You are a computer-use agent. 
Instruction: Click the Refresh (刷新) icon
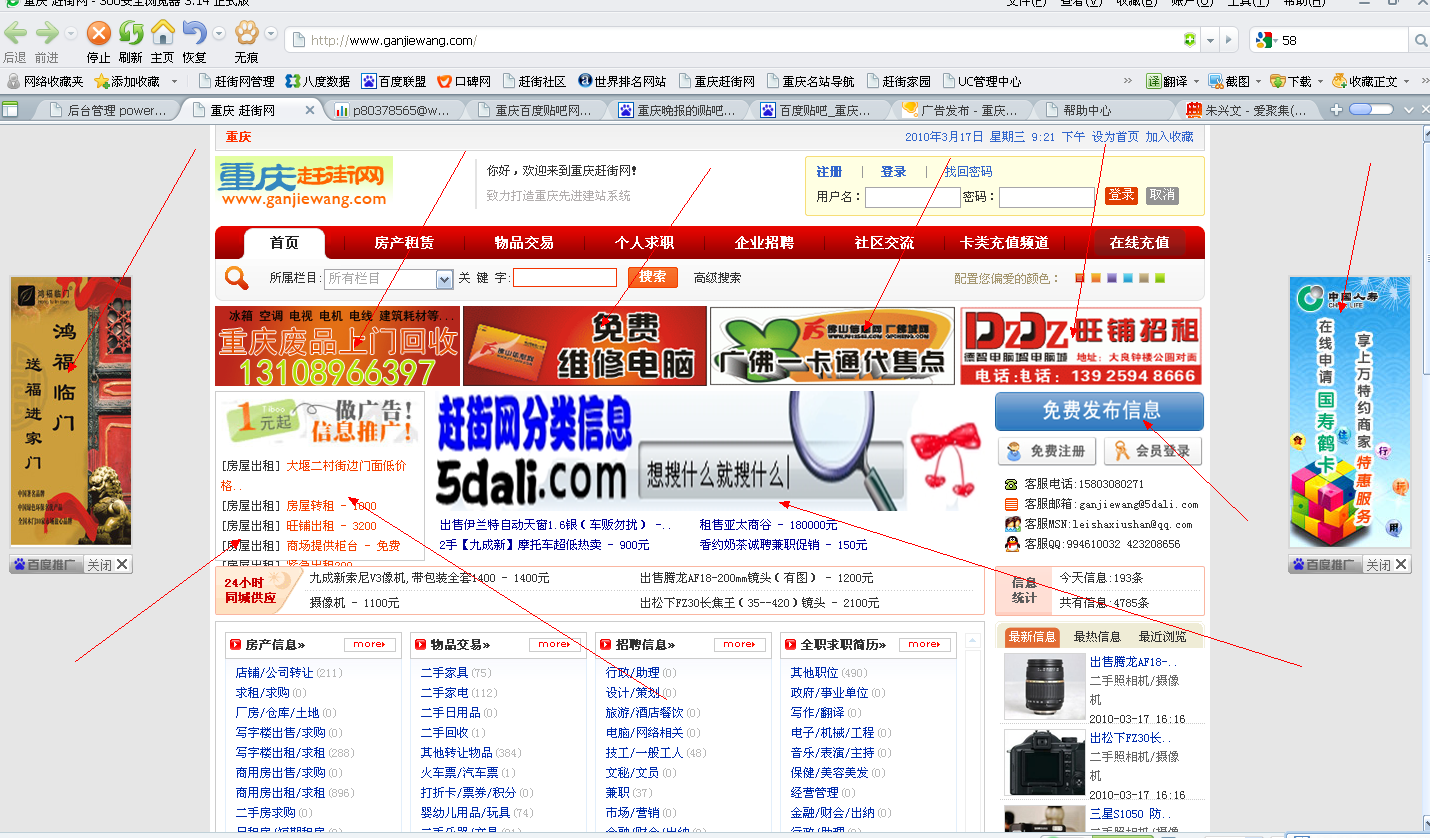point(131,34)
